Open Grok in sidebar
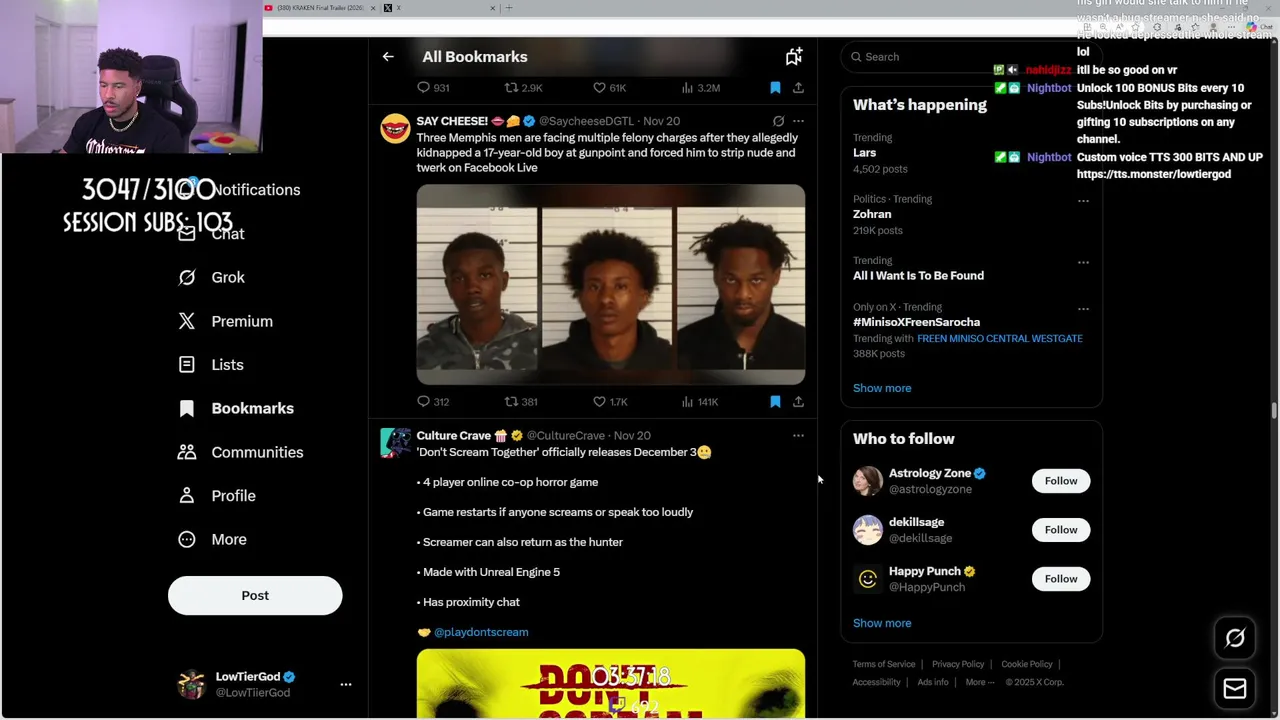Viewport: 1280px width, 720px height. (211, 278)
